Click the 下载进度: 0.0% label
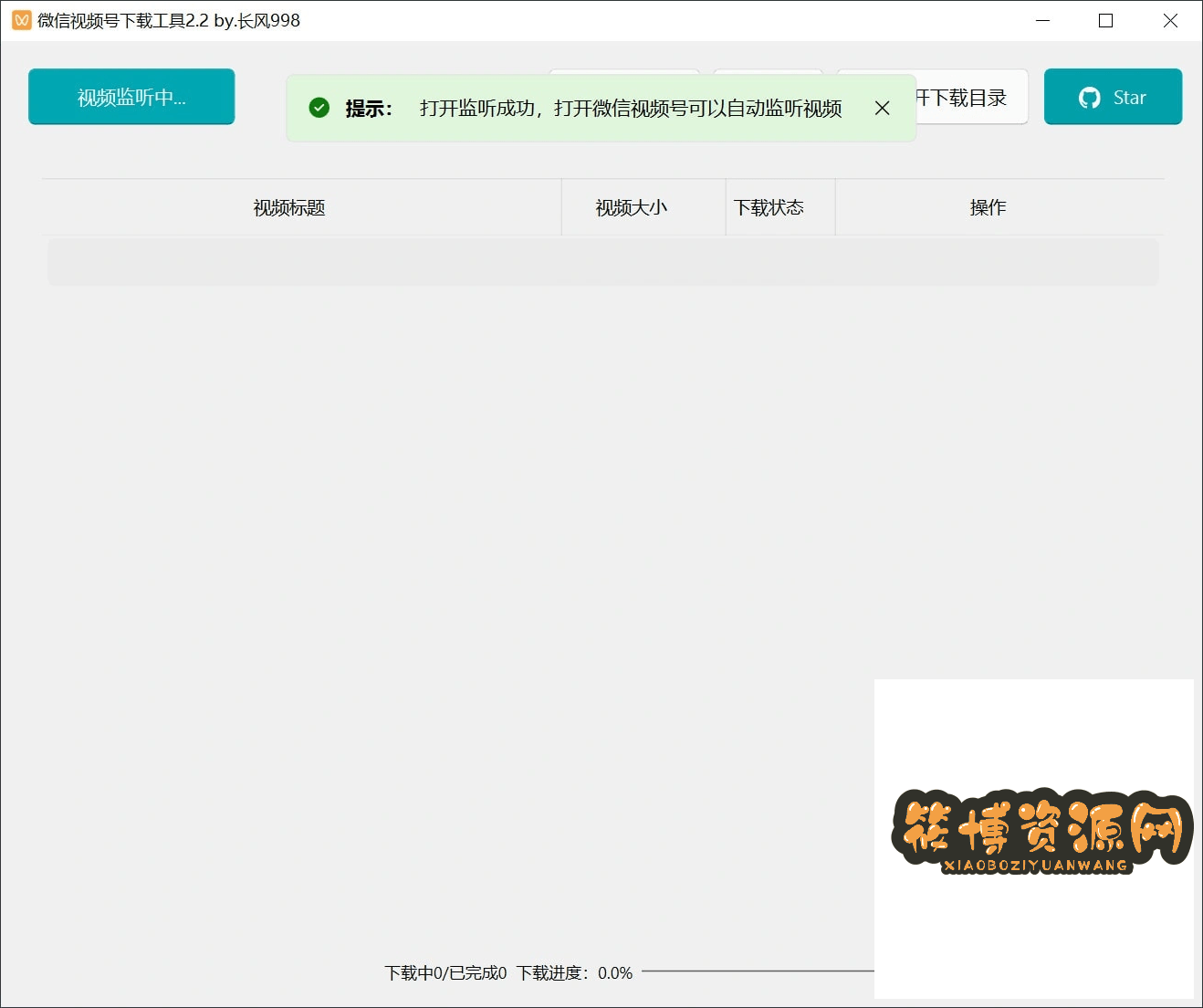Image resolution: width=1203 pixels, height=1008 pixels. click(574, 973)
